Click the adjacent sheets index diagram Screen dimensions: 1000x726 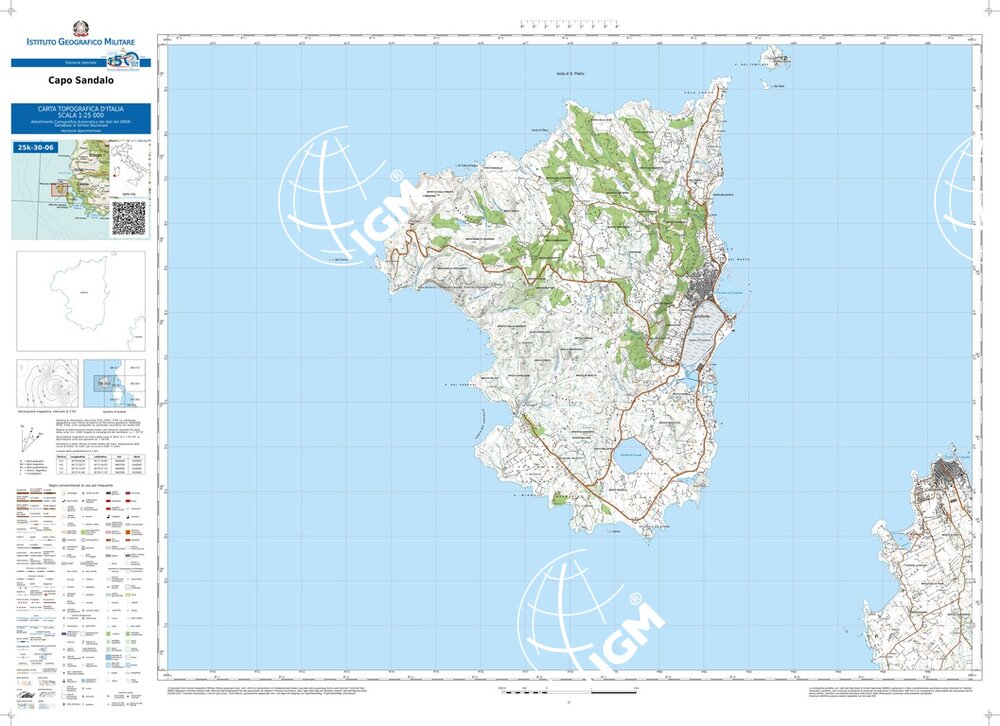pyautogui.click(x=113, y=384)
